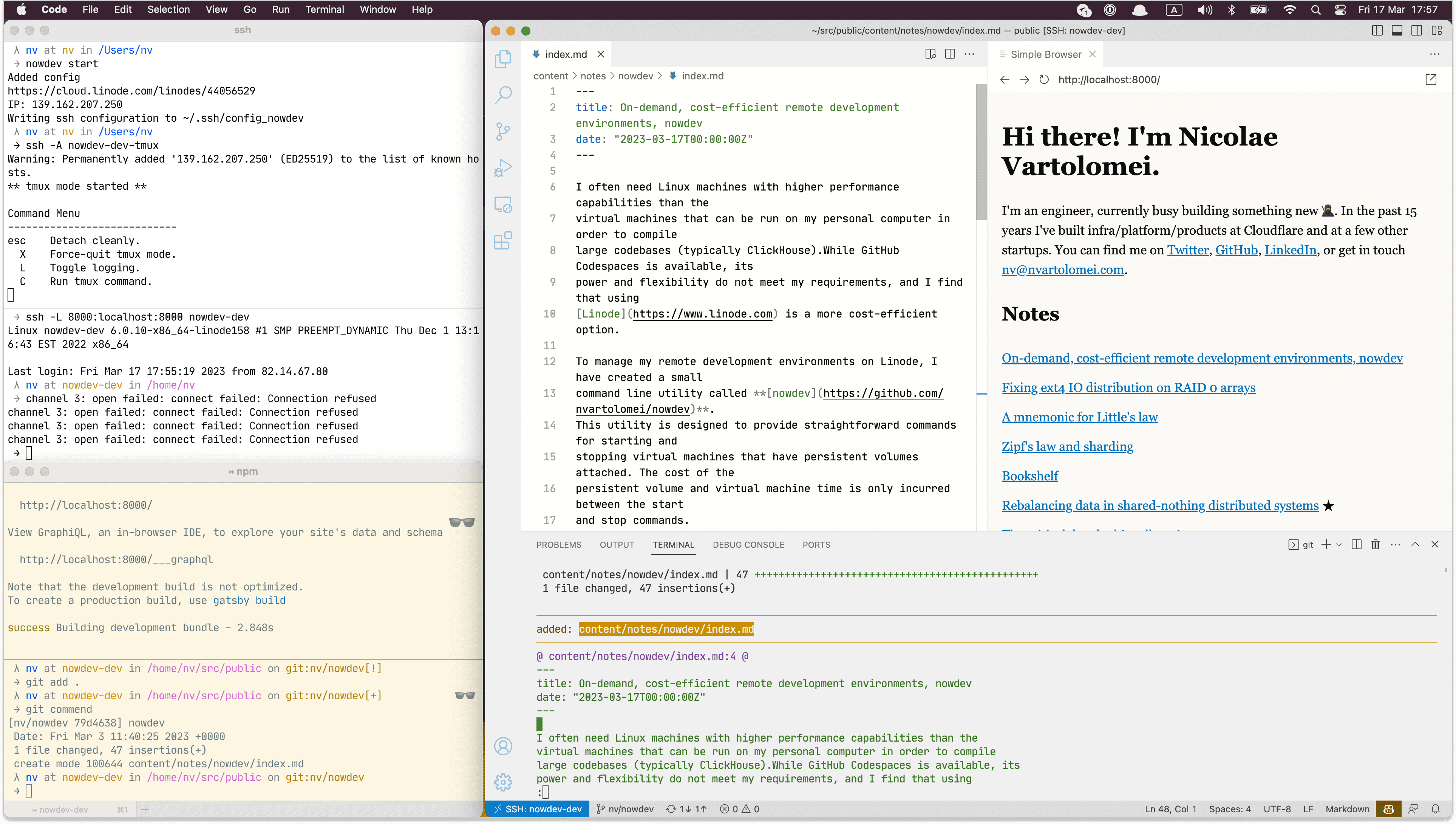The height and width of the screenshot is (824, 1456).
Task: Open the Bookshelf note link
Action: pos(1029,476)
